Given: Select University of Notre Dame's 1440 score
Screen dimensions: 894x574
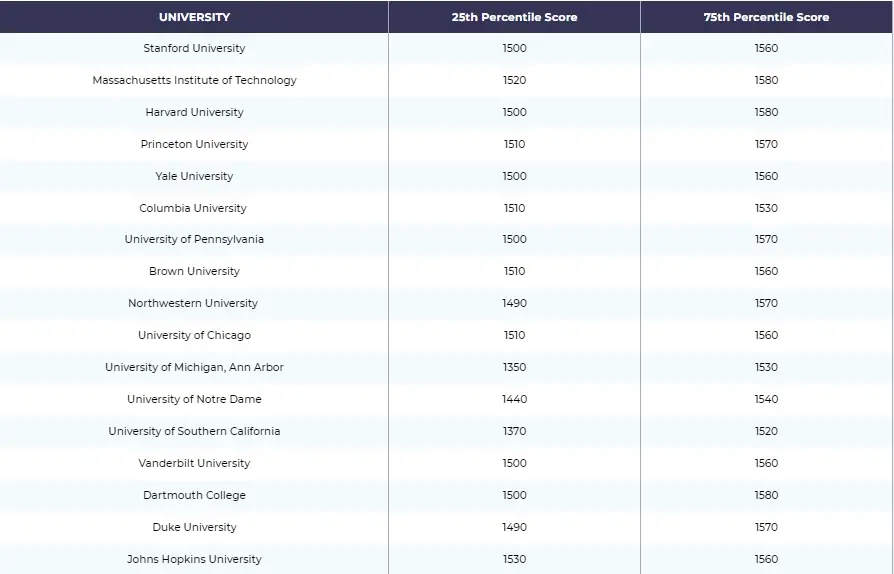Looking at the screenshot, I should click(x=514, y=399).
